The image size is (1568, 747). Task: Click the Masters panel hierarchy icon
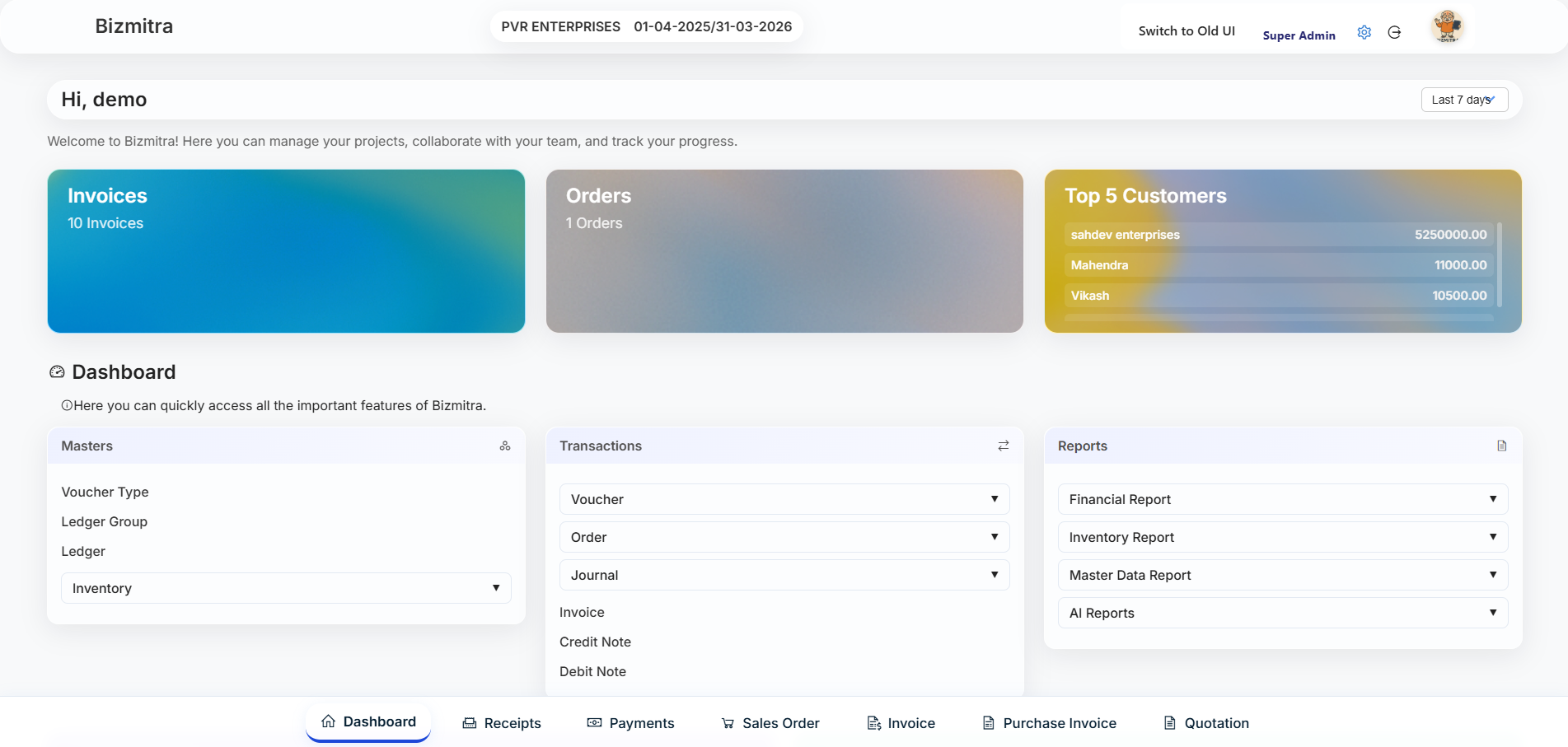coord(505,446)
